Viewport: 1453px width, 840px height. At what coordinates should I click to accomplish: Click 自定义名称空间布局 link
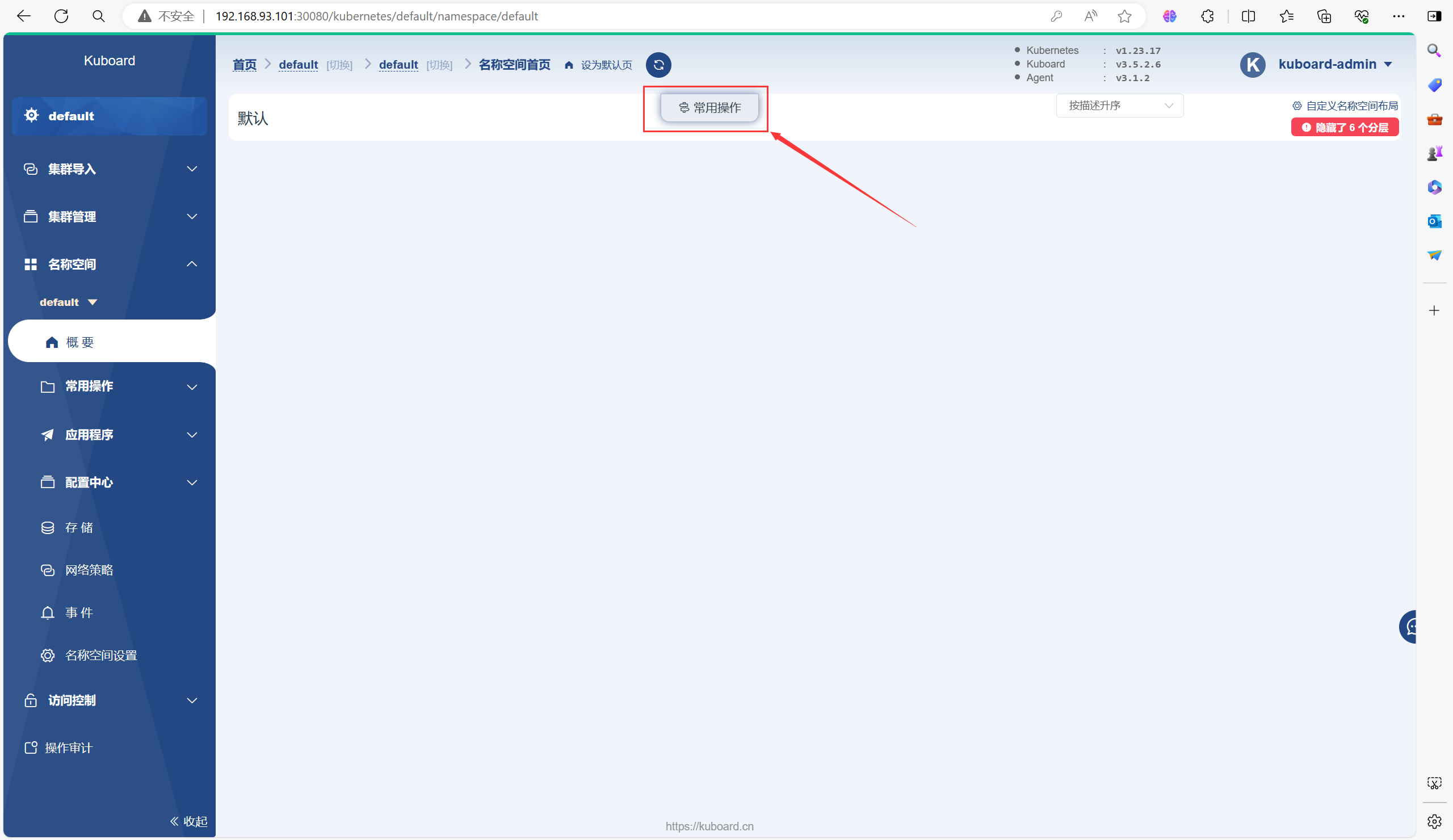click(x=1345, y=106)
